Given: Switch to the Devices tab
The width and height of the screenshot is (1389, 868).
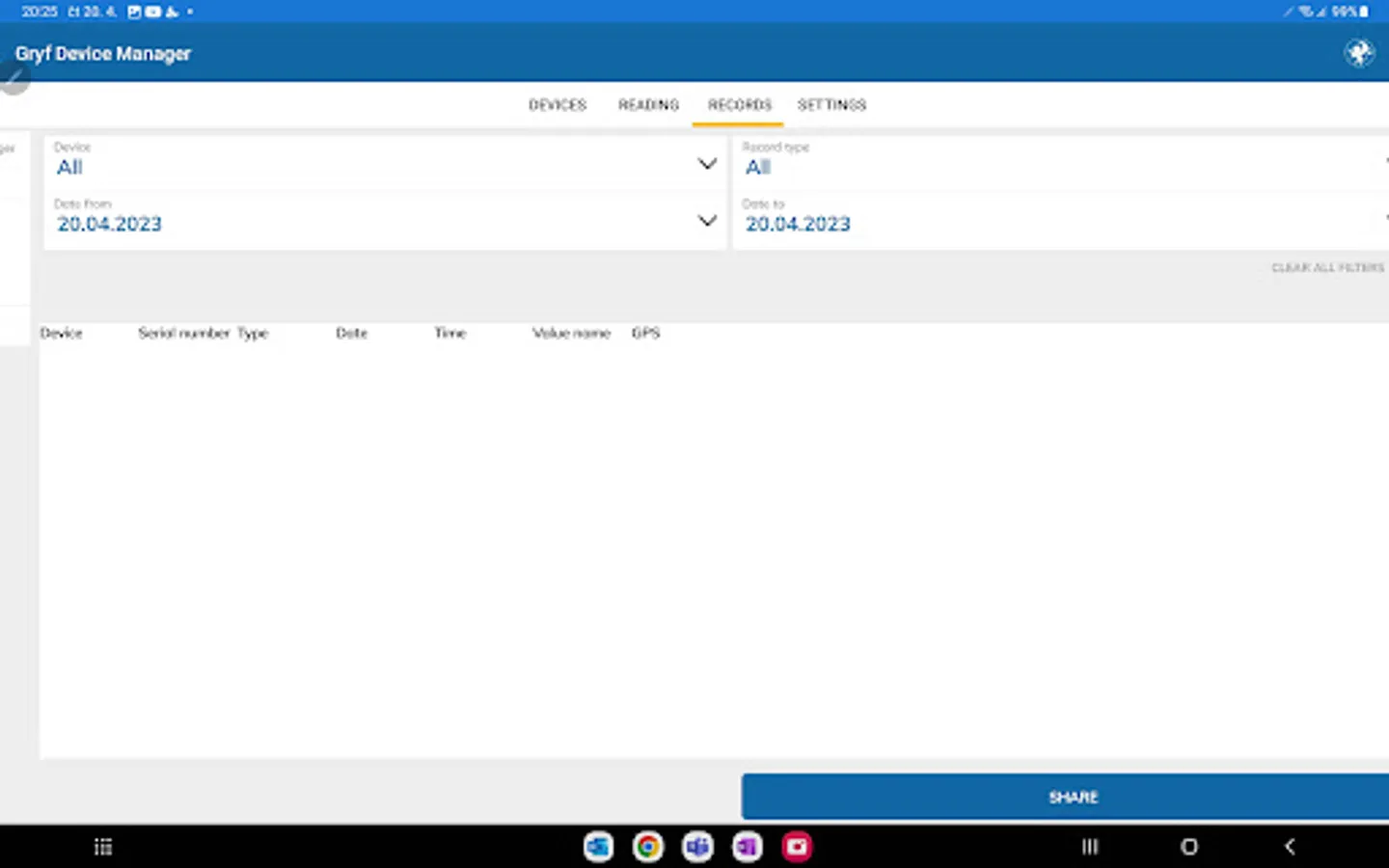Looking at the screenshot, I should 558,104.
